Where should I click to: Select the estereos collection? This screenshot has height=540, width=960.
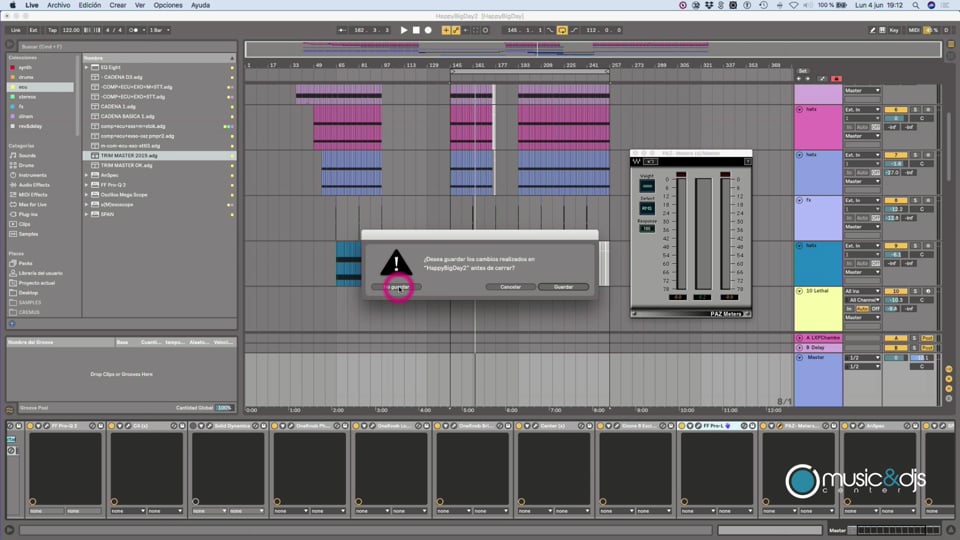[x=28, y=97]
